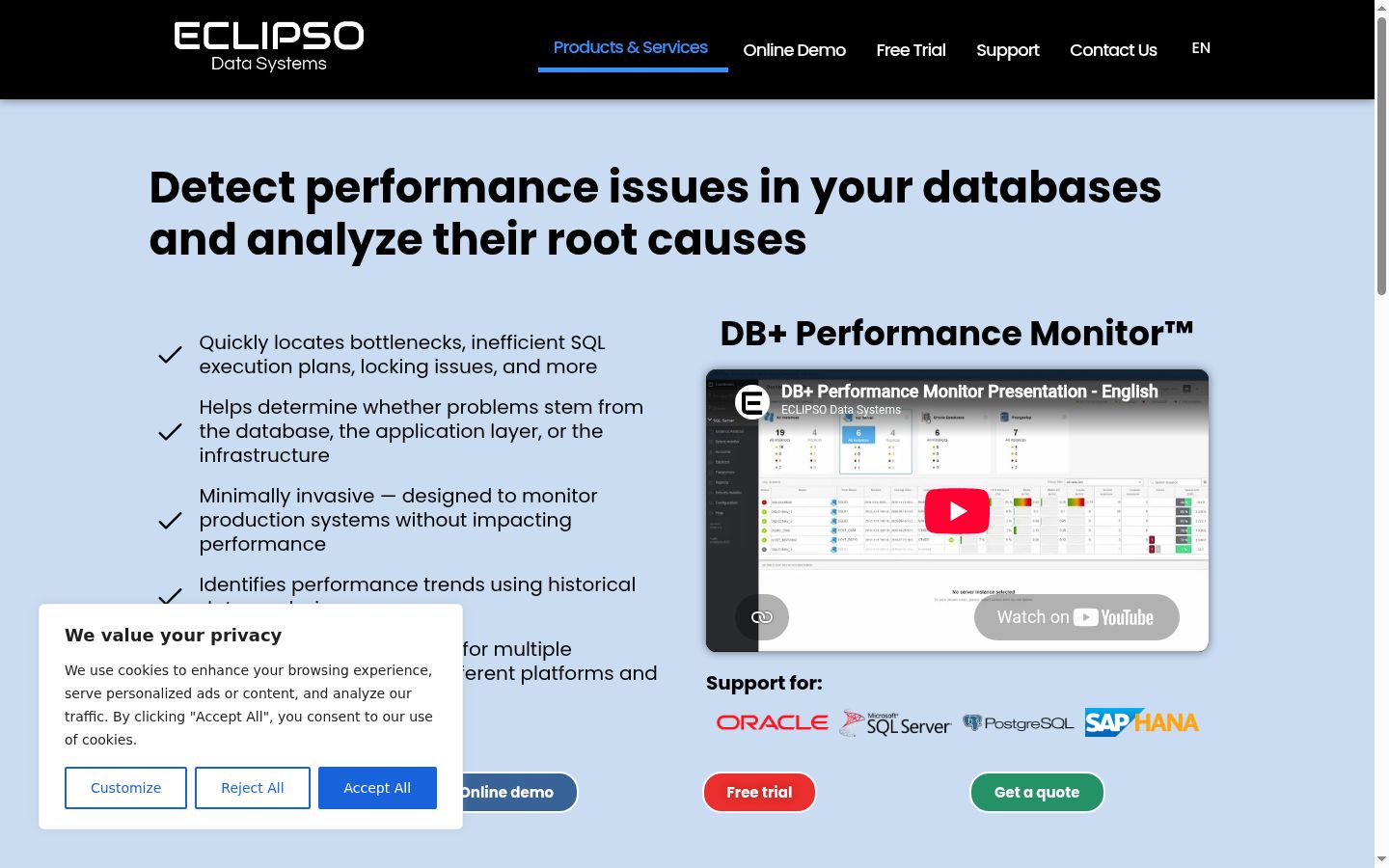Viewport: 1389px width, 868px height.
Task: Click the Oracle logo
Action: (x=772, y=722)
